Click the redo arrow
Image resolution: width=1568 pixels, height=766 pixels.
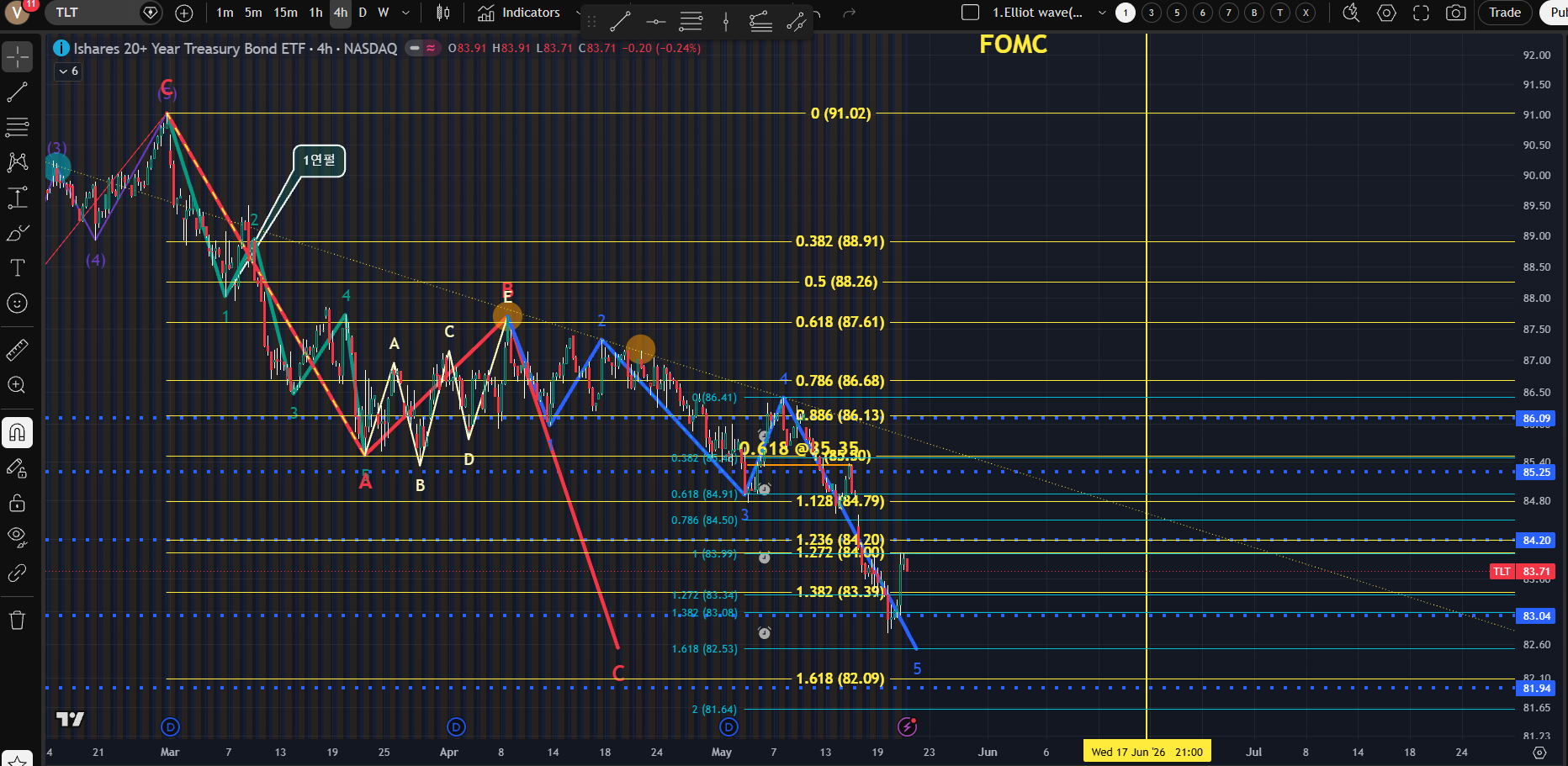pos(850,13)
